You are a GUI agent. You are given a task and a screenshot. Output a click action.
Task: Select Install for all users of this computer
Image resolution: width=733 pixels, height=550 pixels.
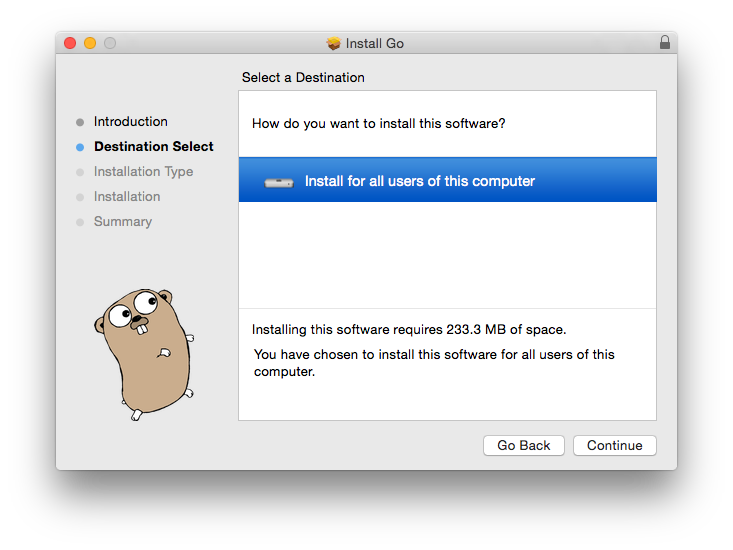(x=447, y=180)
